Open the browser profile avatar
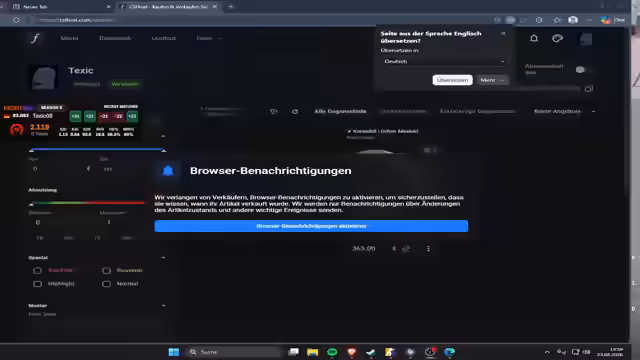Viewport: 640px width, 360px height. (x=573, y=20)
